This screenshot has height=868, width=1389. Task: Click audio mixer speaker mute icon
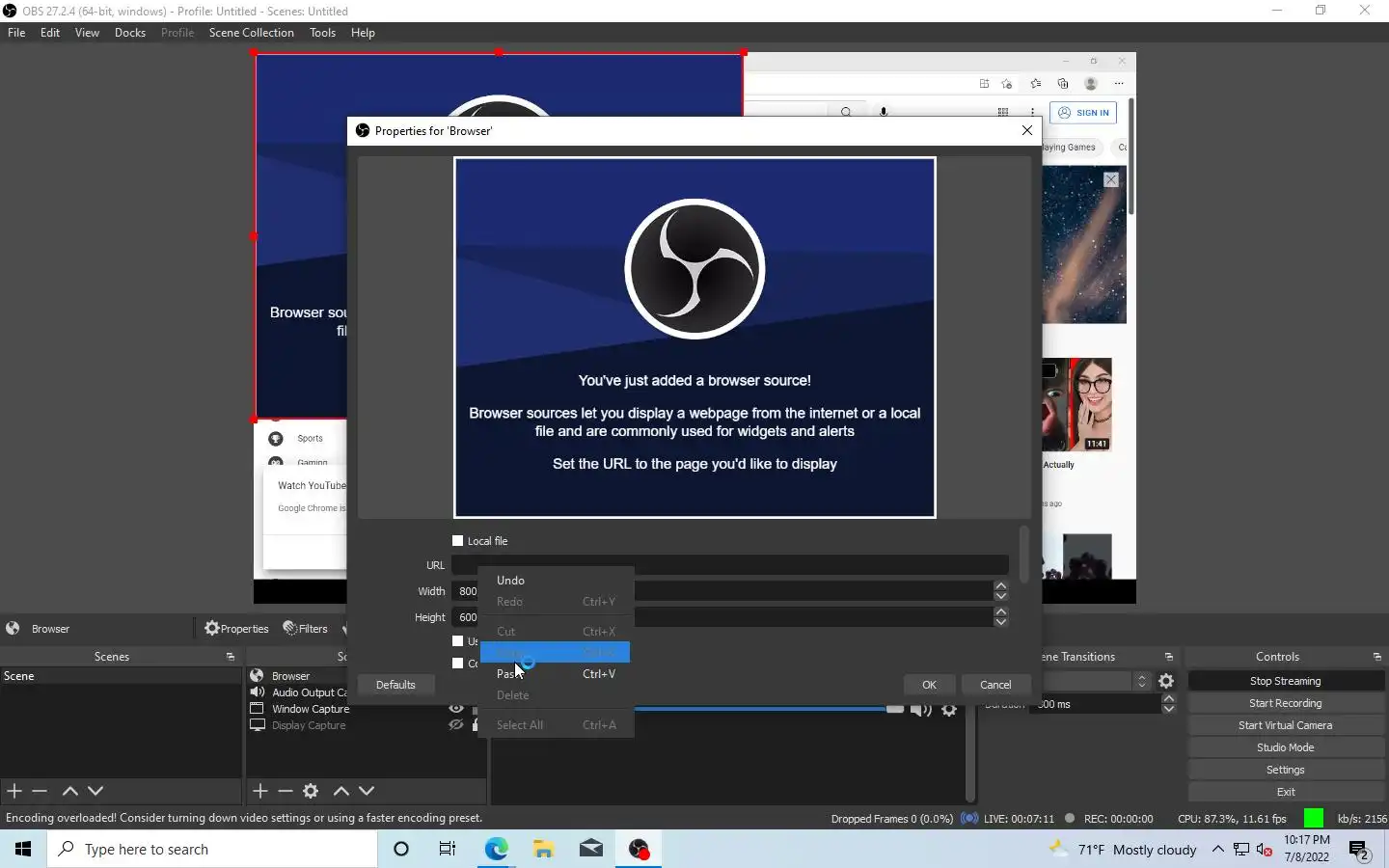click(920, 710)
